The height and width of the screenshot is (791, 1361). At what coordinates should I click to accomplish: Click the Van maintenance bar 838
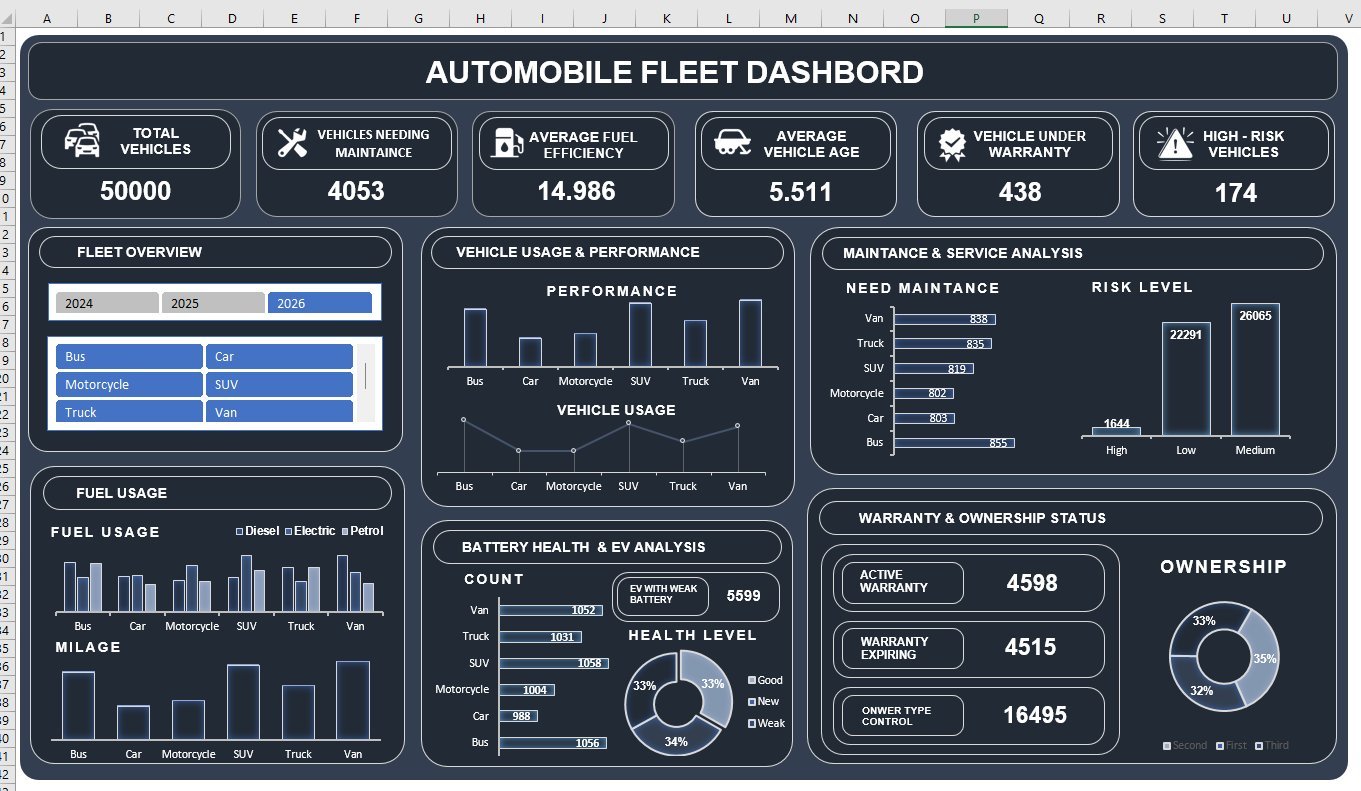(x=944, y=319)
